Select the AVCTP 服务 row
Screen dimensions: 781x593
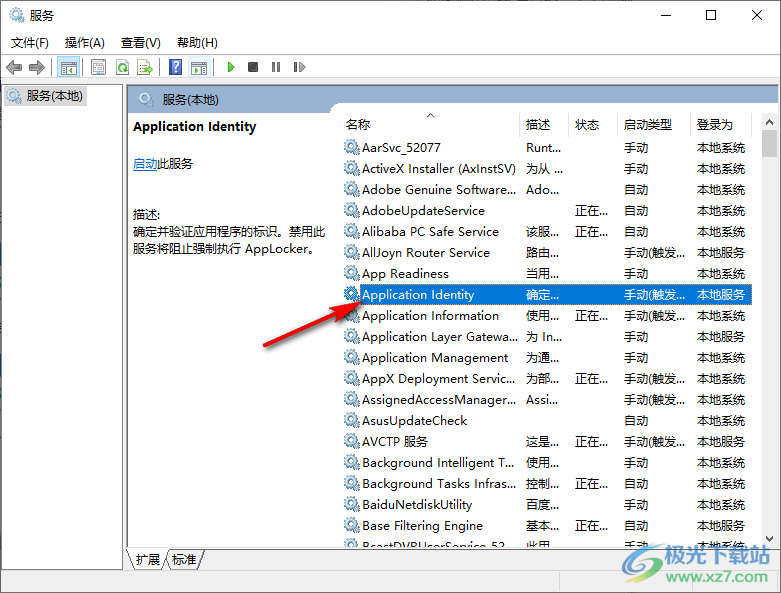547,442
